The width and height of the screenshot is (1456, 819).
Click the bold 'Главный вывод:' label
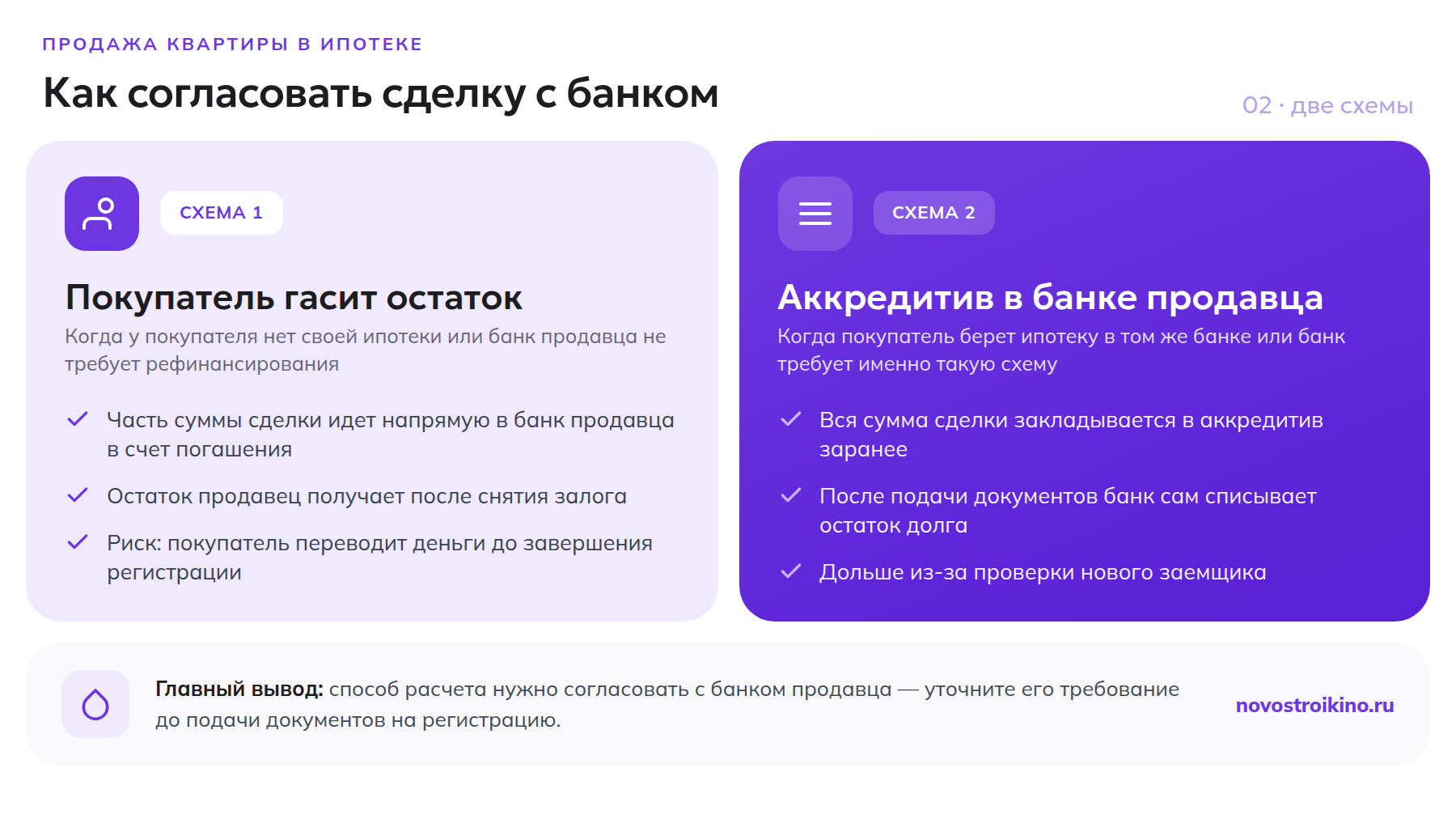(x=239, y=690)
